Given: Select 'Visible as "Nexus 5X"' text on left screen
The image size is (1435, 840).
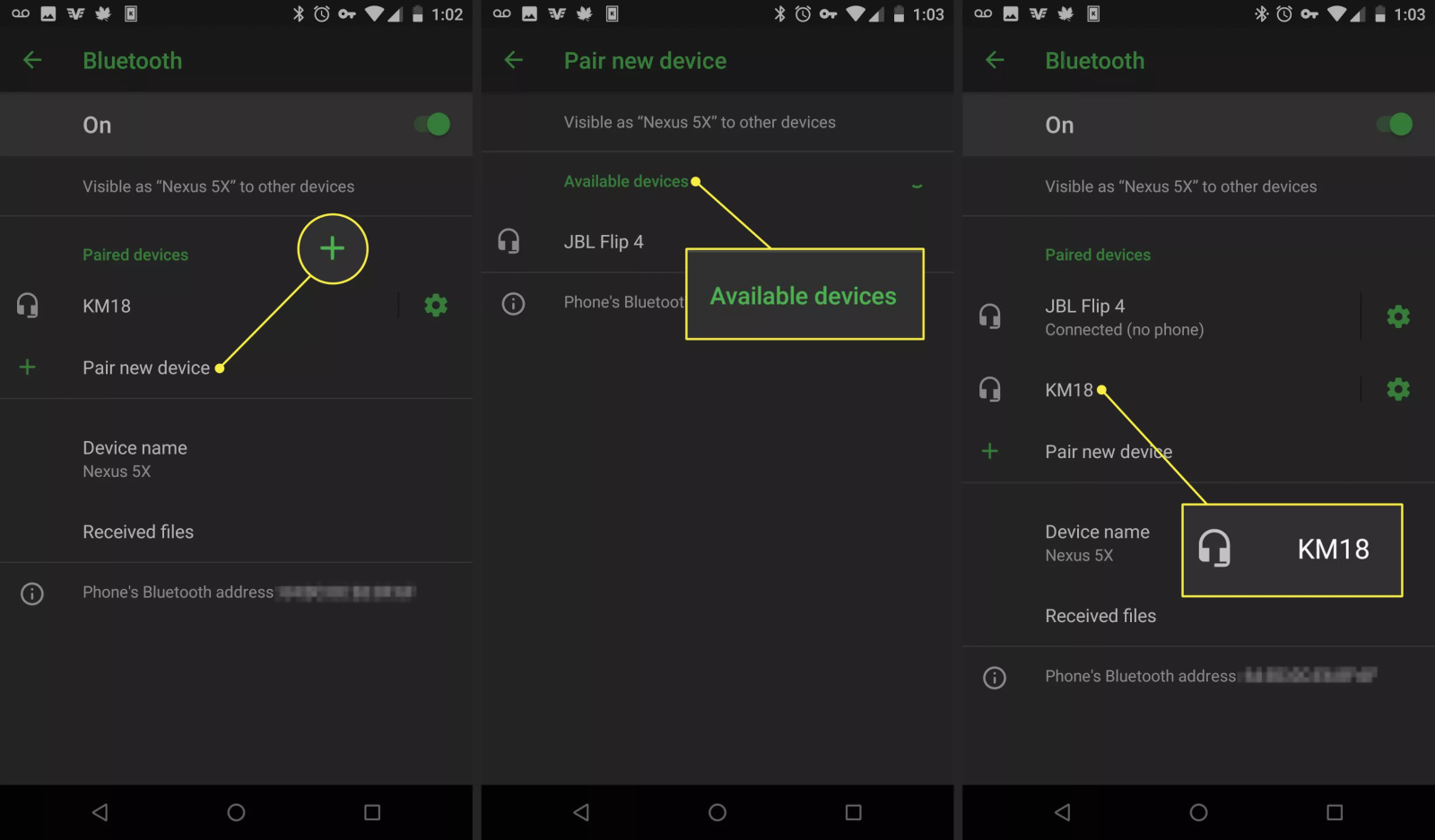Looking at the screenshot, I should 219,186.
